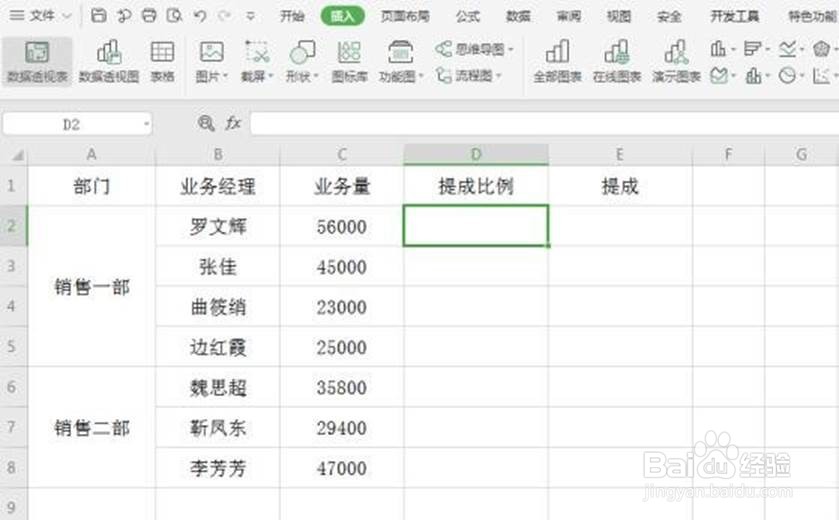Open the 视图 tab

[x=619, y=16]
